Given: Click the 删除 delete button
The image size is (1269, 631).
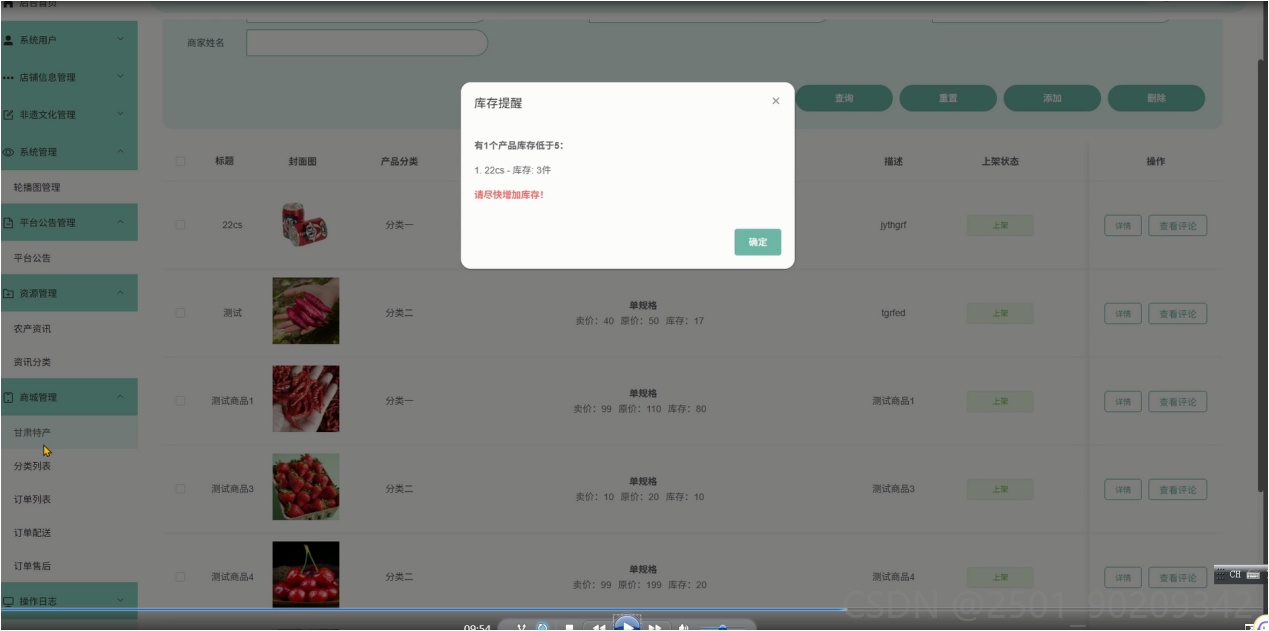Looking at the screenshot, I should (1156, 98).
